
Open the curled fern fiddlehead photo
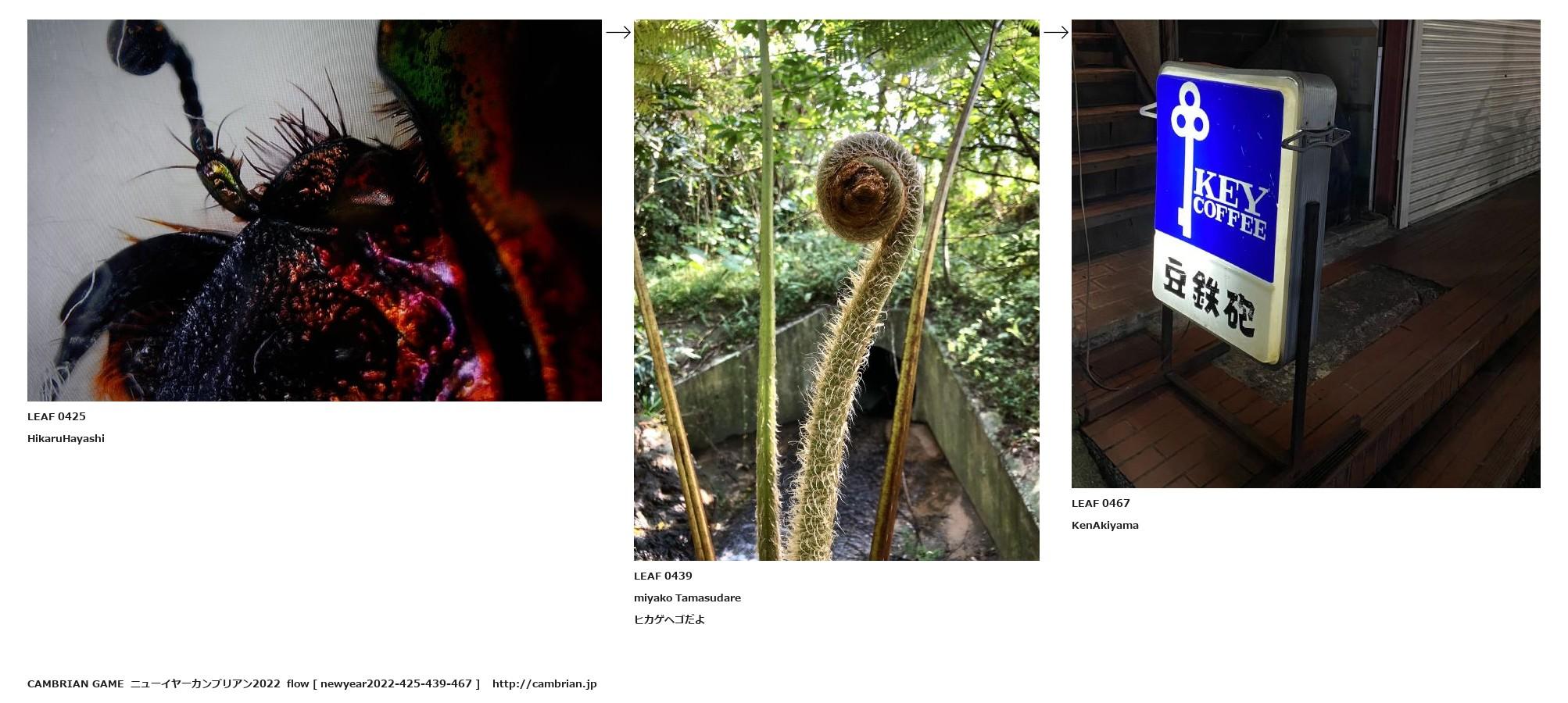[836, 290]
